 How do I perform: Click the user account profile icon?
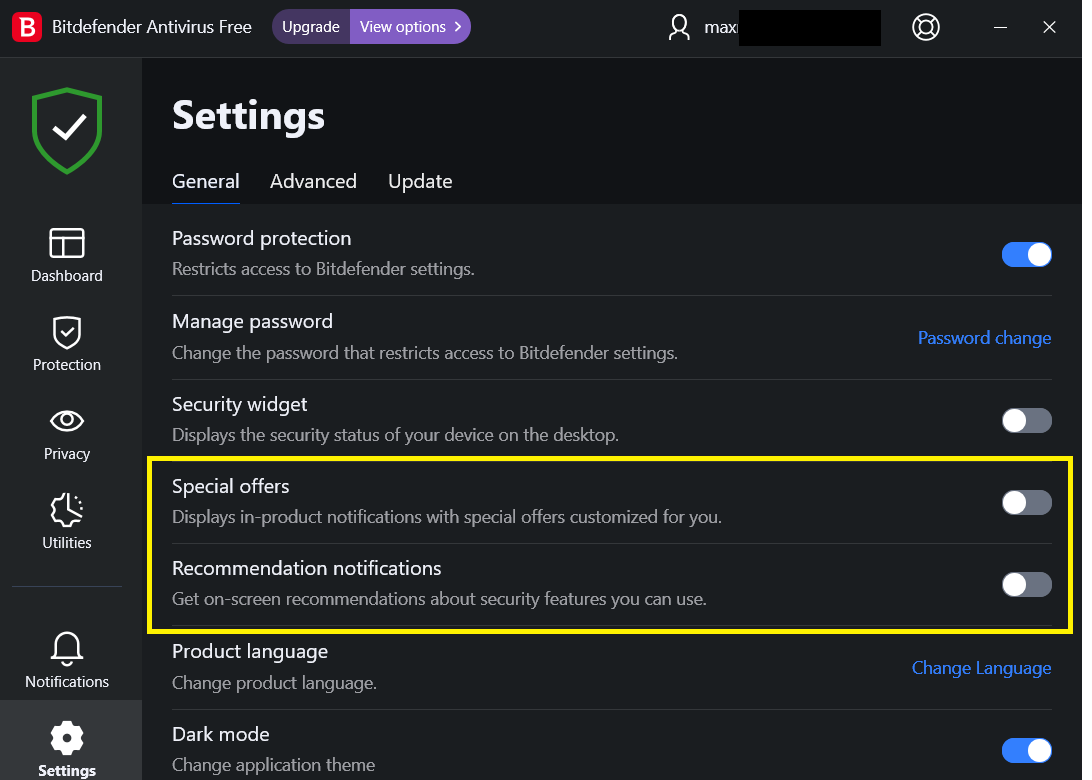tap(680, 27)
